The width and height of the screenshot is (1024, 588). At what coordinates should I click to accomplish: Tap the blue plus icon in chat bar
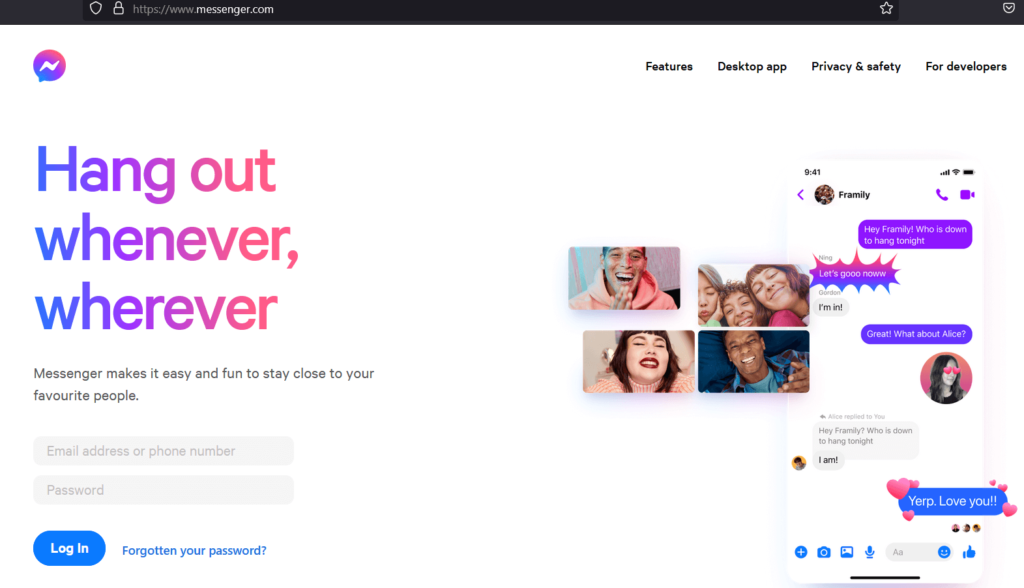(x=801, y=552)
